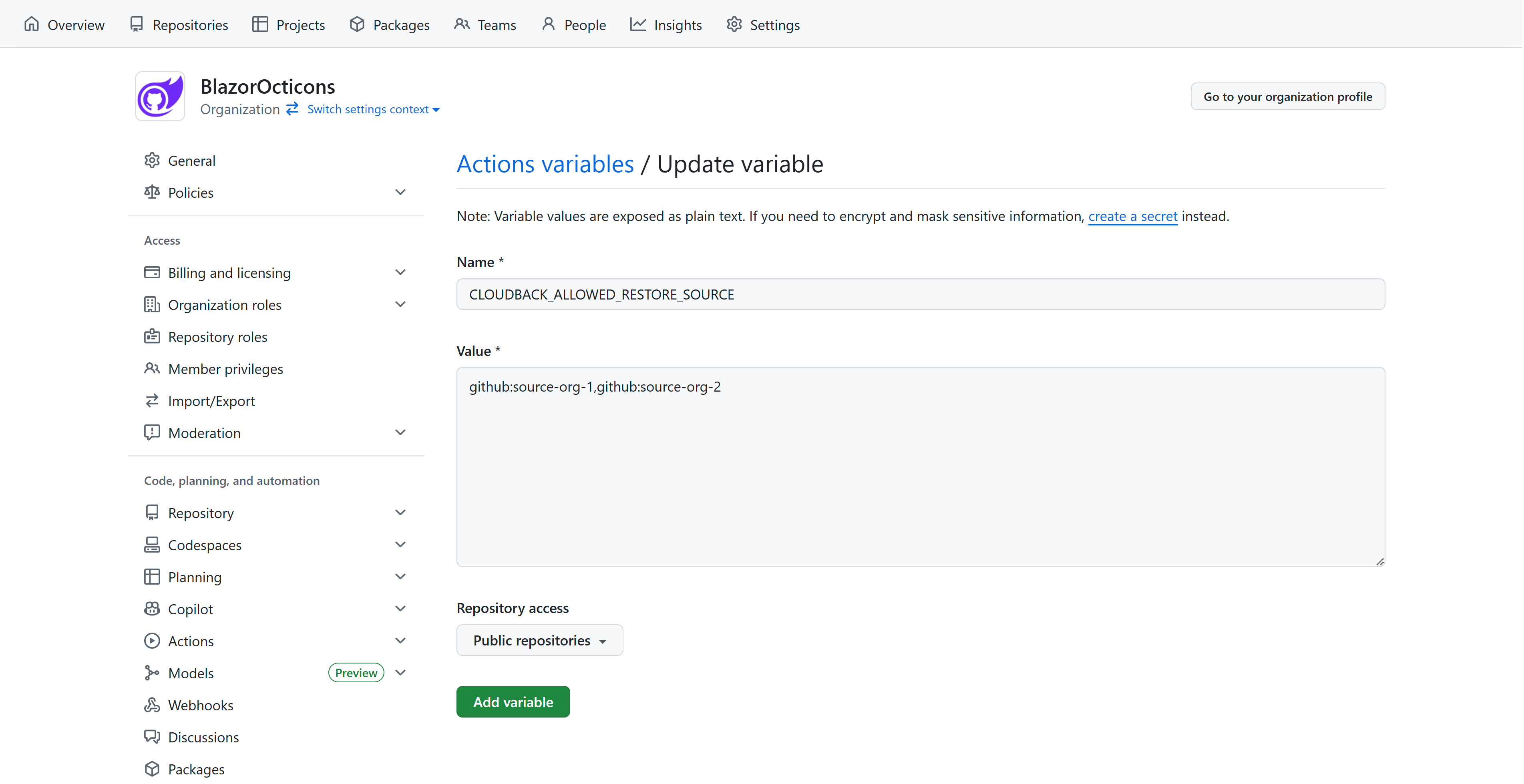The width and height of the screenshot is (1524, 784).
Task: Click the Policies scale icon
Action: pyautogui.click(x=152, y=192)
